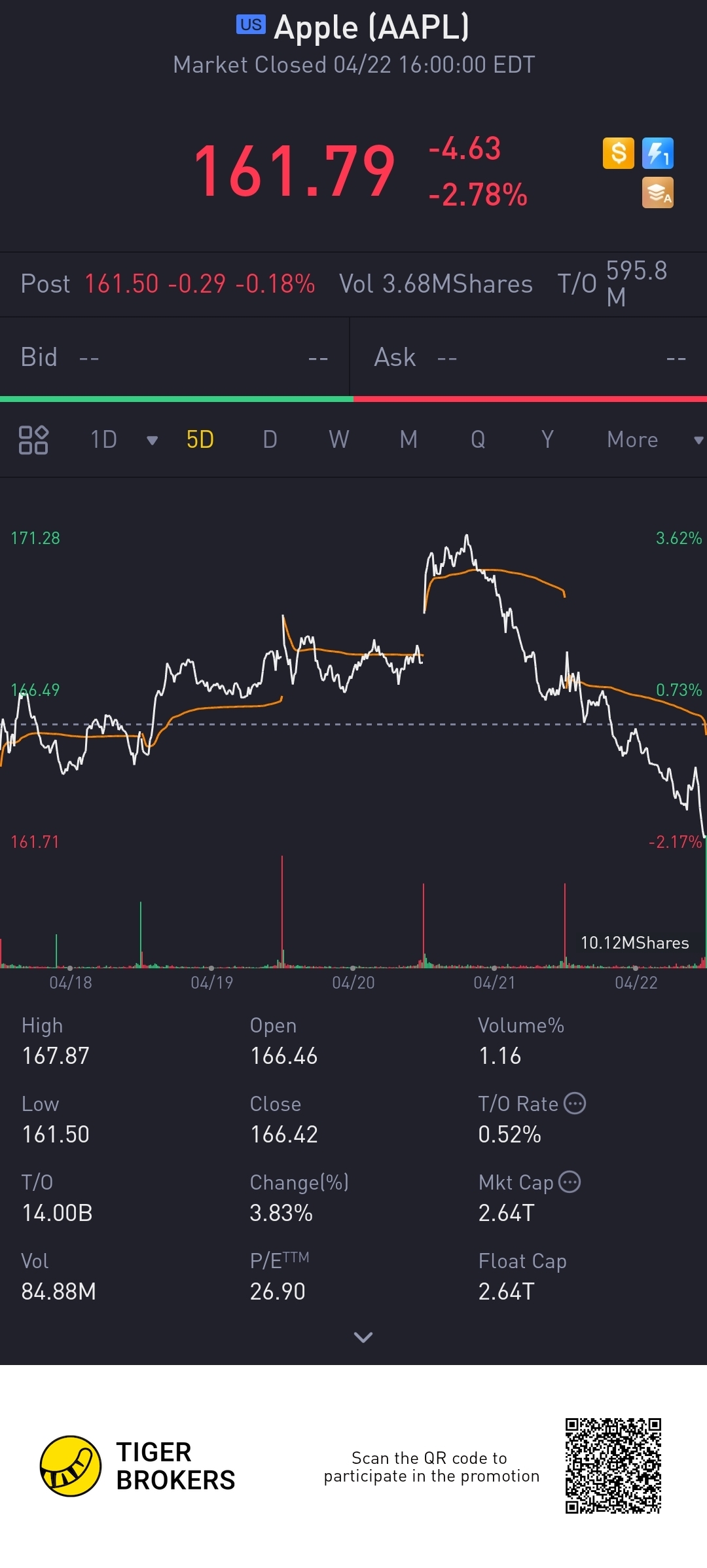Screen dimensions: 707x1568
Task: Tap the P/E TTM 26.90 value
Action: click(x=278, y=1291)
